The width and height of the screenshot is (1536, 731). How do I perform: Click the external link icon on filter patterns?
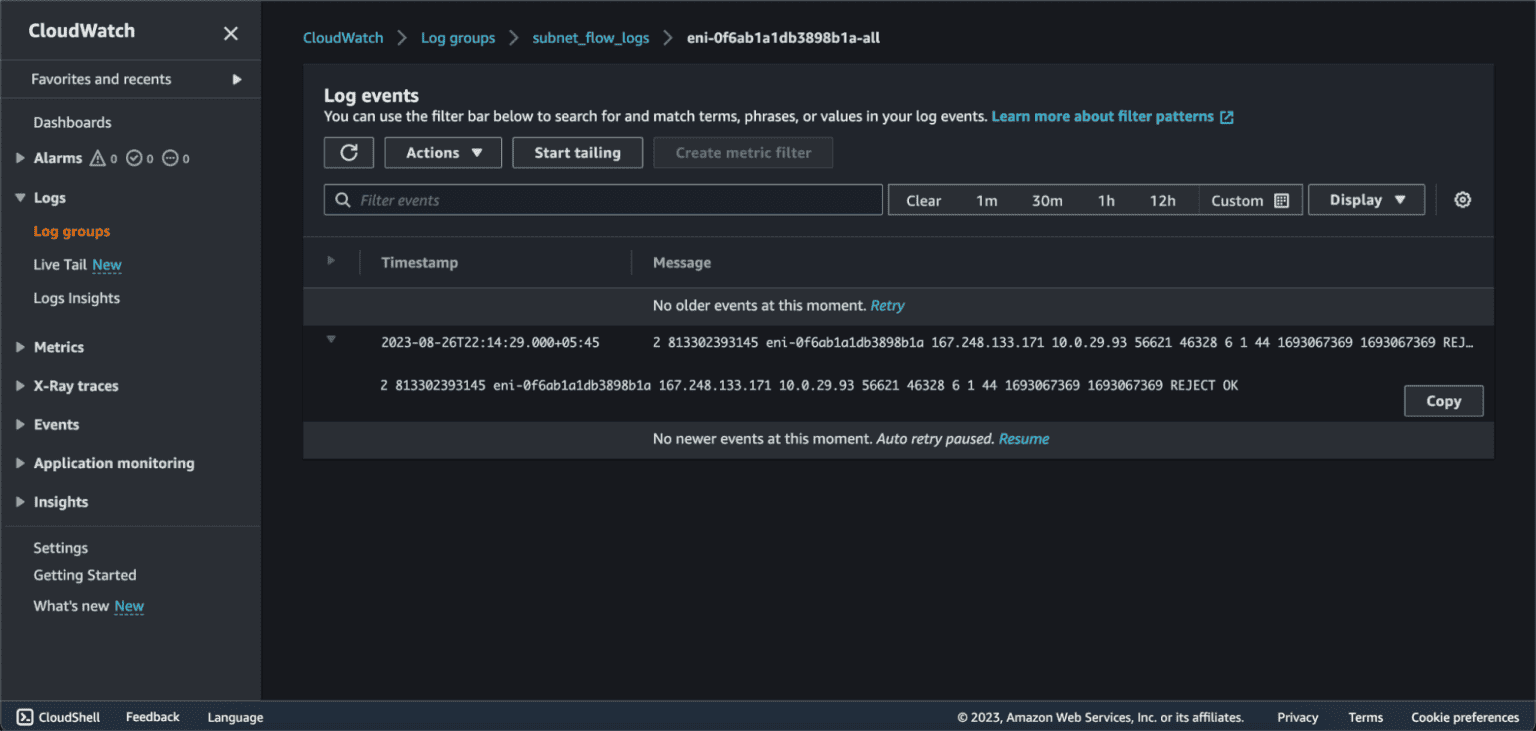pyautogui.click(x=1227, y=116)
